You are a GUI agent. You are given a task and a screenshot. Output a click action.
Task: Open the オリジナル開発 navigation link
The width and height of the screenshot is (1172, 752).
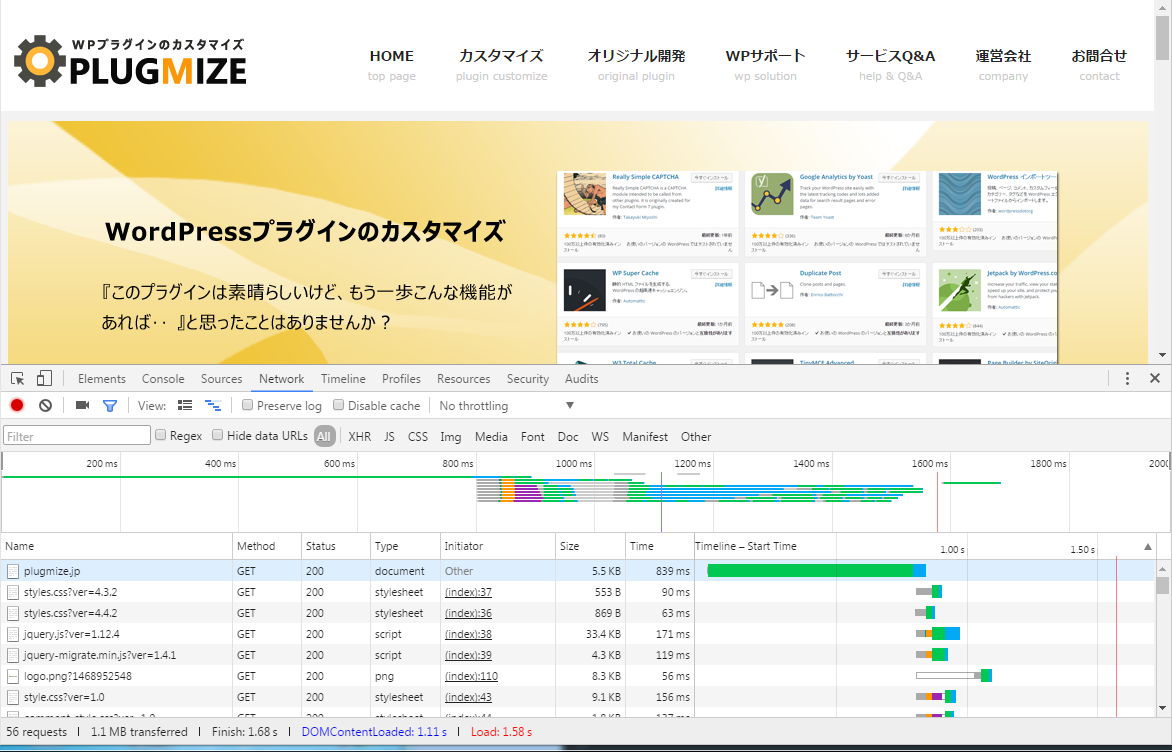(636, 64)
